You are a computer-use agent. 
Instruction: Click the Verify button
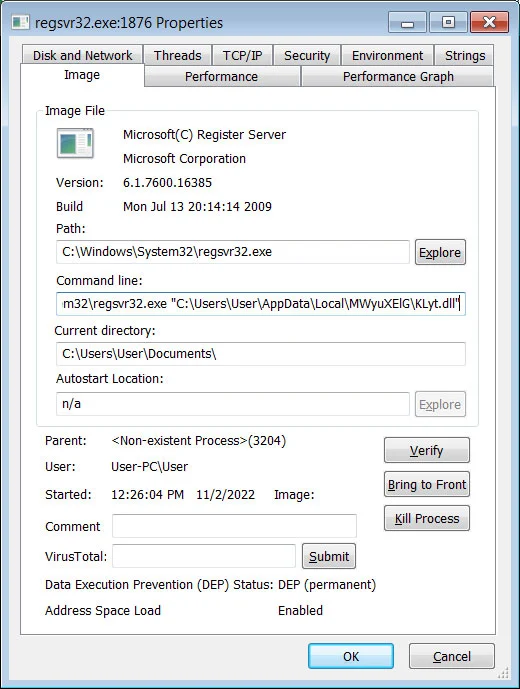pos(426,450)
